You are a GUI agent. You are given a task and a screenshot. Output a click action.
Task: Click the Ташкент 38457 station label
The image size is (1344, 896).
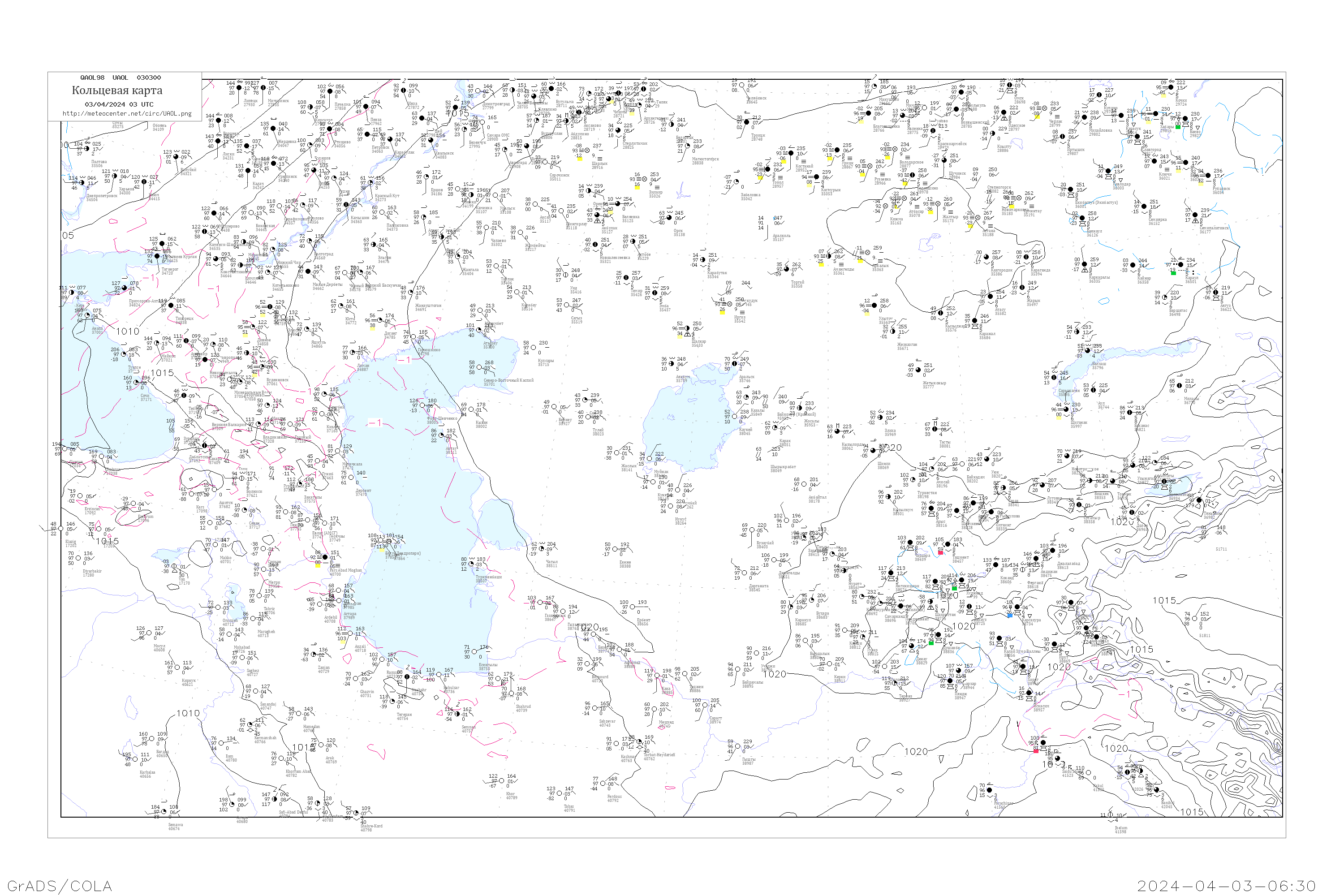click(x=961, y=559)
